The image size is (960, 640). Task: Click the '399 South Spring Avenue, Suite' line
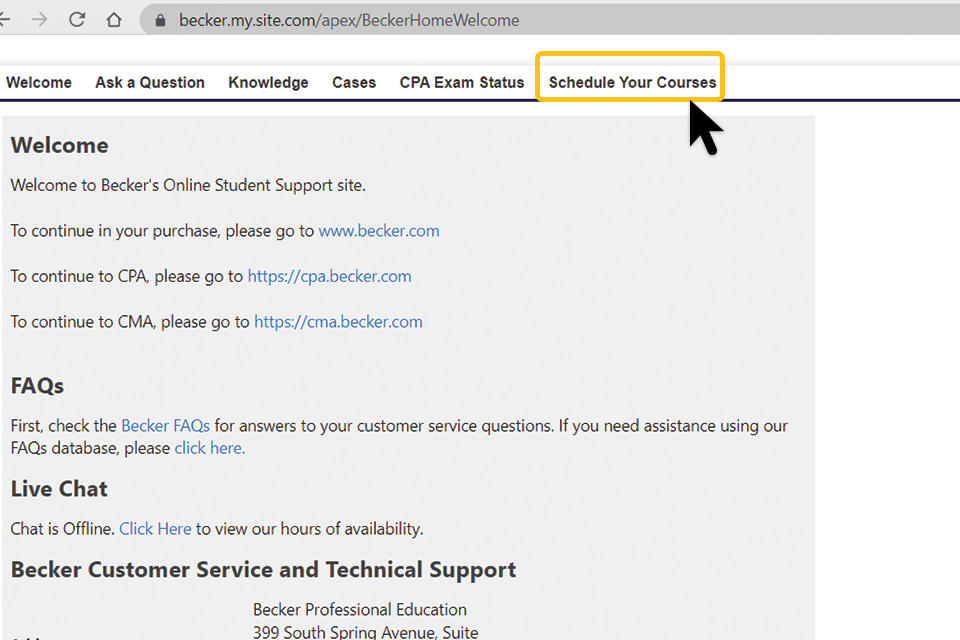[x=366, y=632]
